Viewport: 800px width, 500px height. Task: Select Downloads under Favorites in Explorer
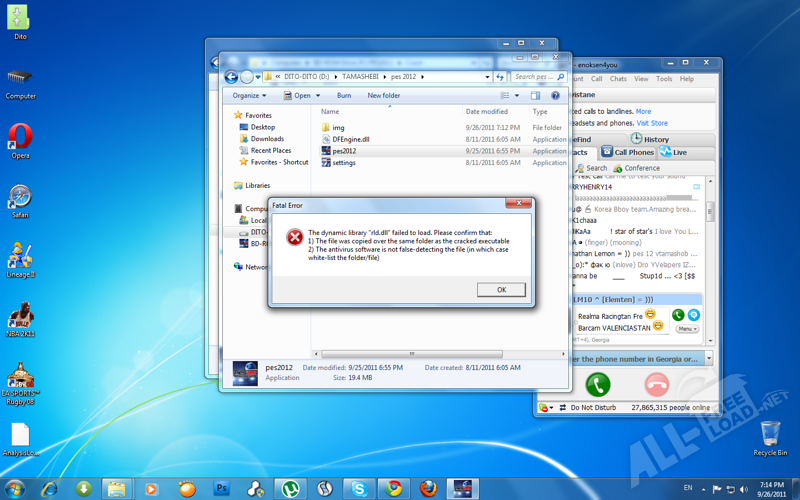[267, 139]
